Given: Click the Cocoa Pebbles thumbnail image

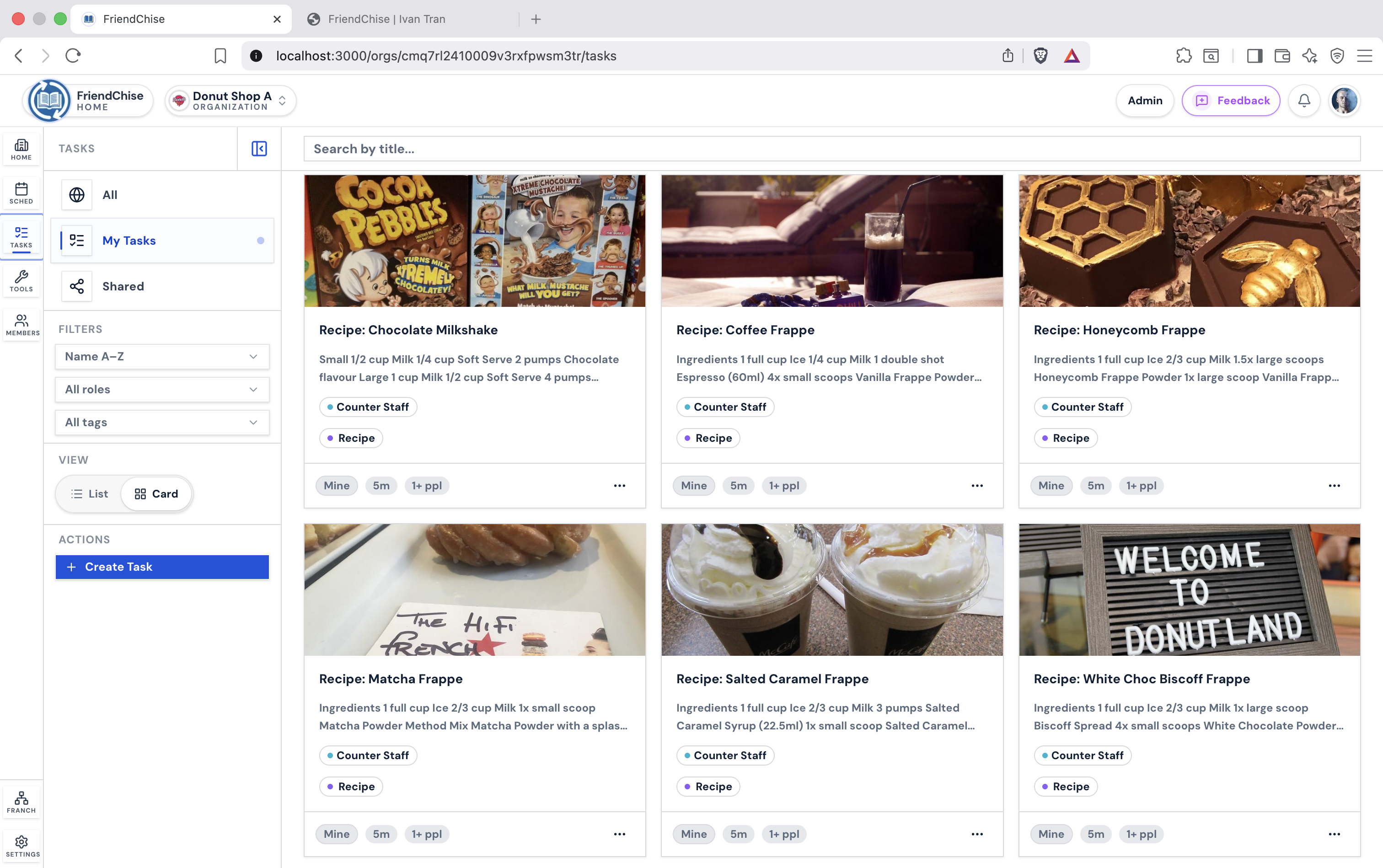Looking at the screenshot, I should click(x=475, y=241).
